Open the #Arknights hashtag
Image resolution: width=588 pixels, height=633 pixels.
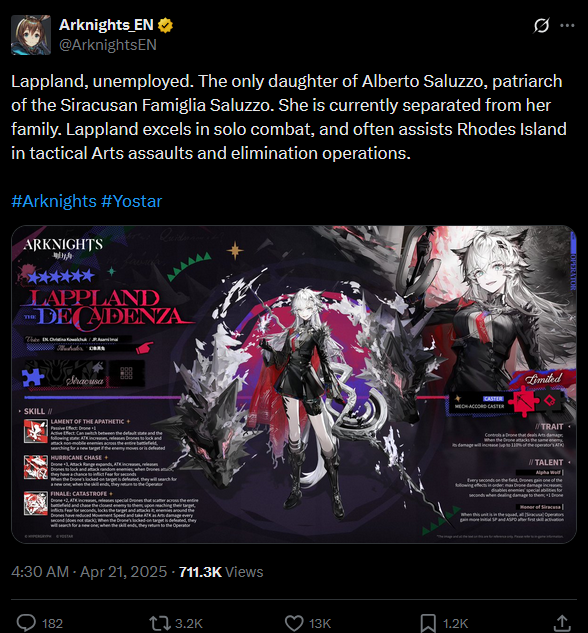pos(54,201)
